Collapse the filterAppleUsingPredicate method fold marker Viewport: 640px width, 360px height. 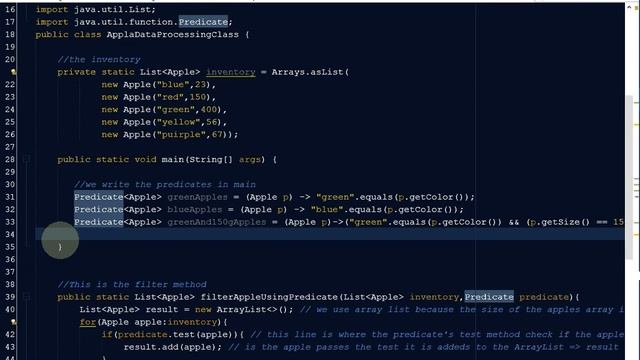26,297
